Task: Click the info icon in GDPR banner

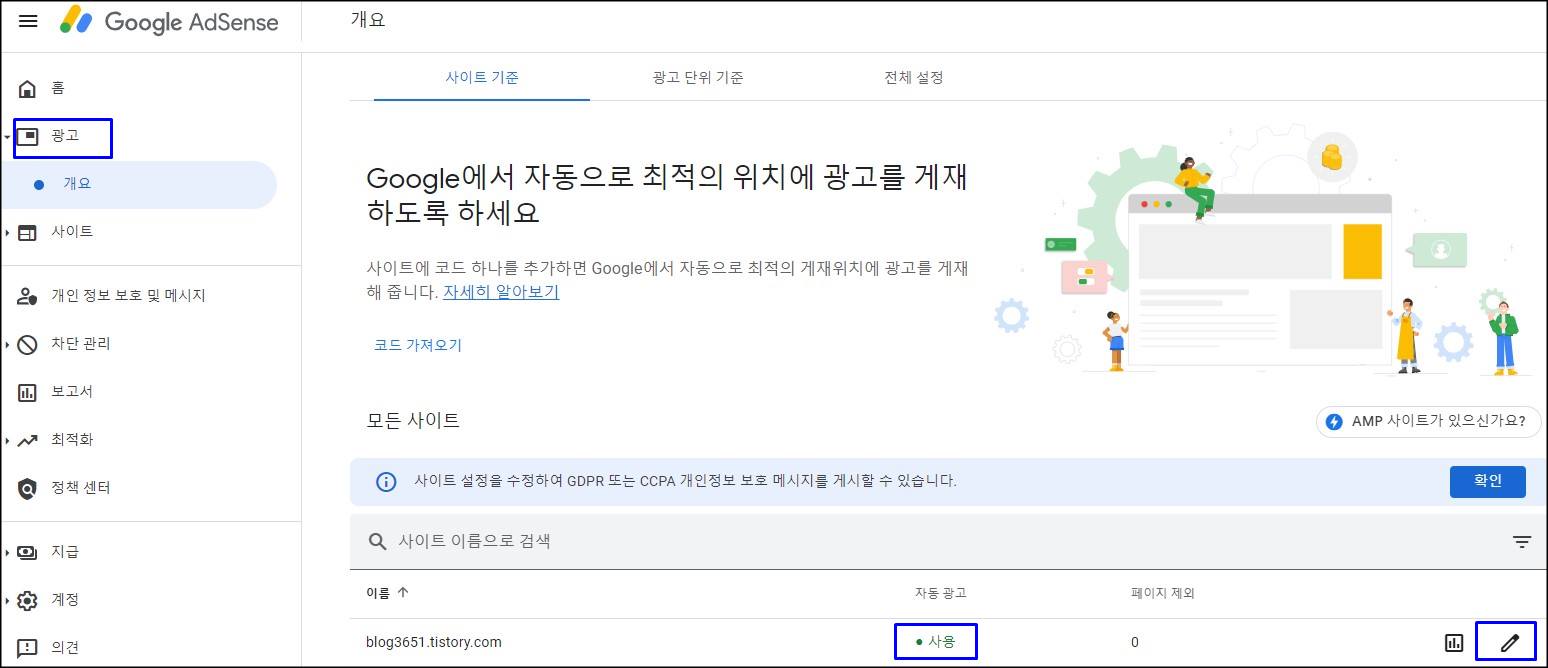Action: point(386,481)
